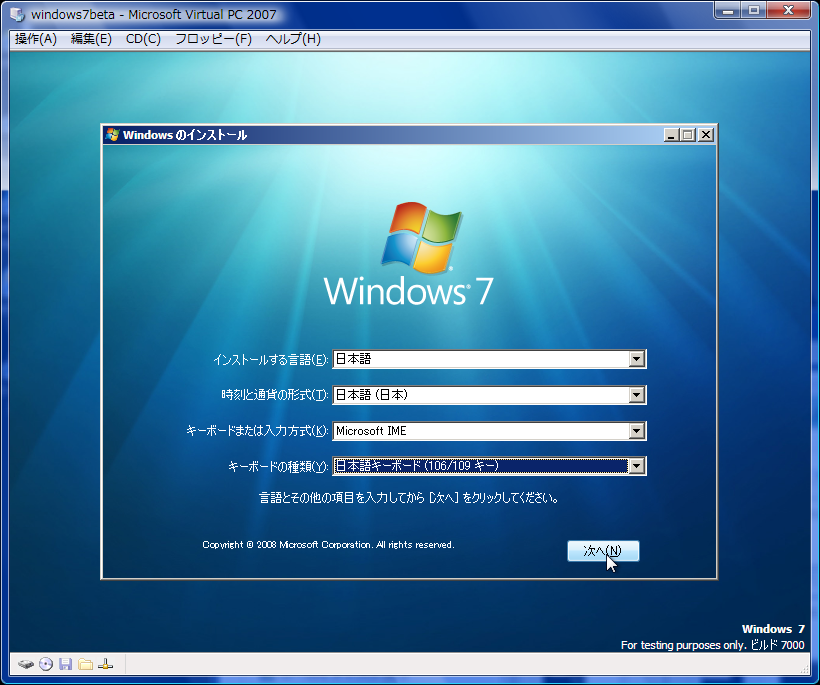Maximize the Virtual PC 2007 window
820x685 pixels.
click(754, 10)
